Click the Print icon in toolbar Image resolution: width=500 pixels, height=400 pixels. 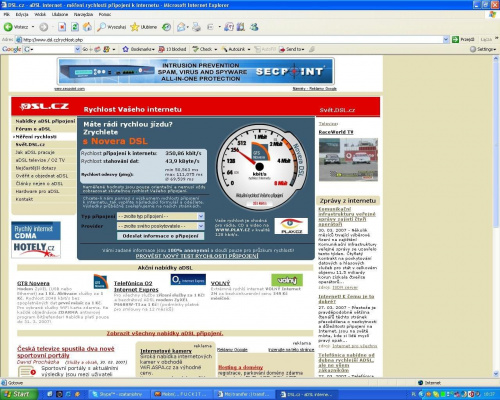(196, 27)
